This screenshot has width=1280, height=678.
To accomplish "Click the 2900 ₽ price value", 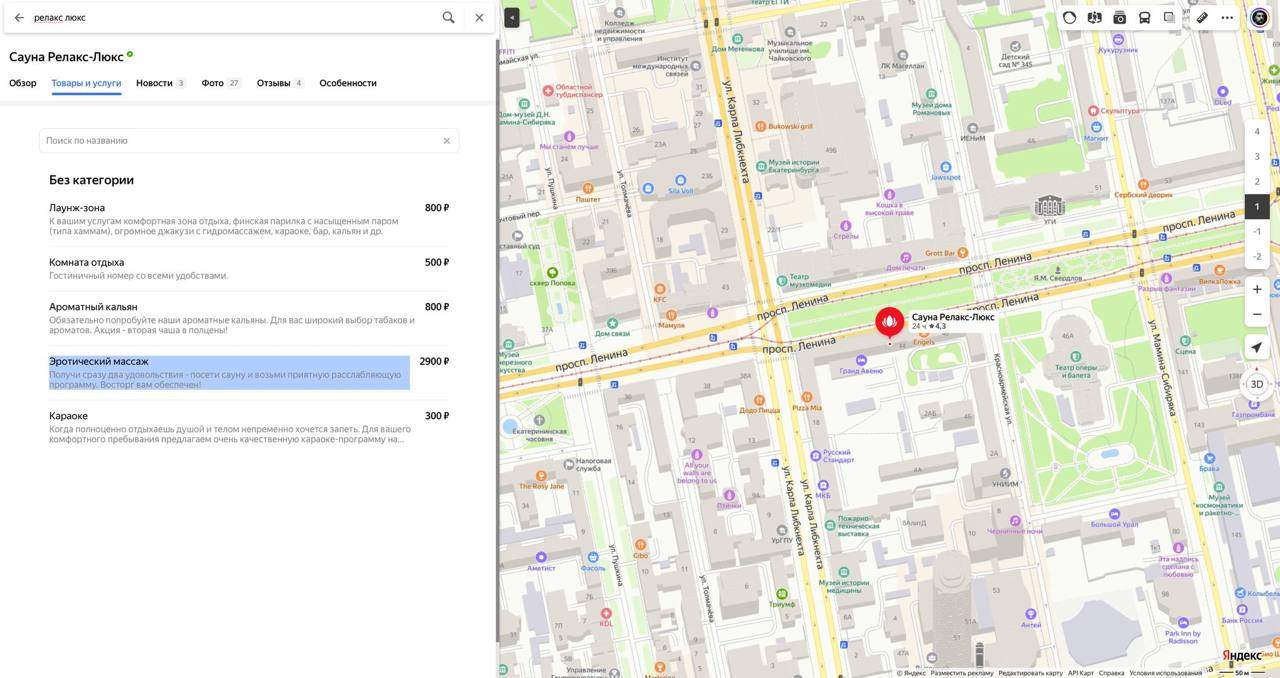I will pos(434,361).
